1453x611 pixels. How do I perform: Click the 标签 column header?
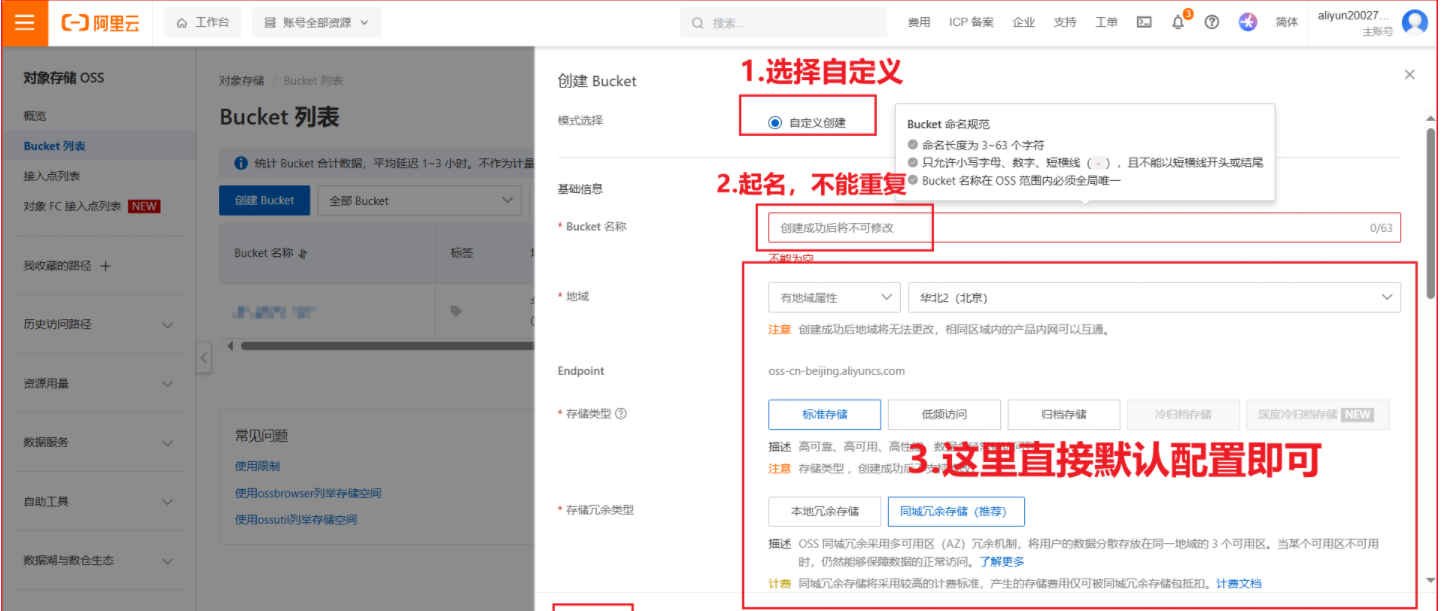461,253
